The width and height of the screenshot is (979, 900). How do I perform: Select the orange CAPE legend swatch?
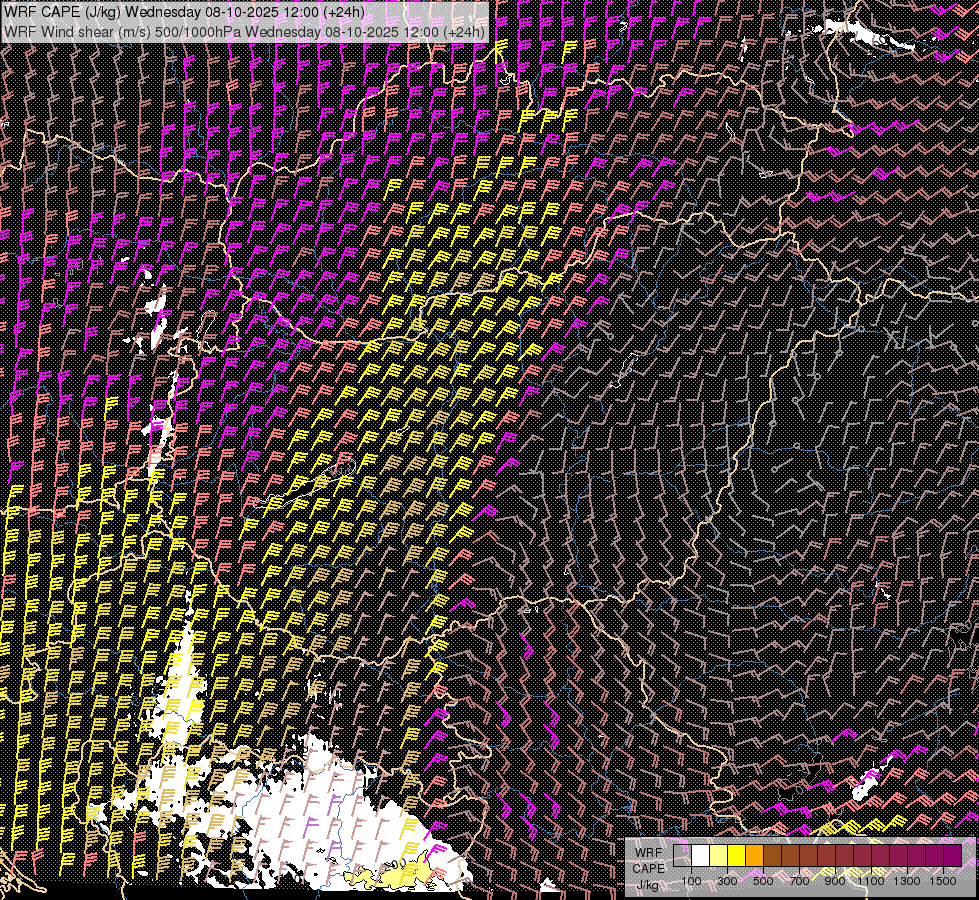(x=754, y=855)
